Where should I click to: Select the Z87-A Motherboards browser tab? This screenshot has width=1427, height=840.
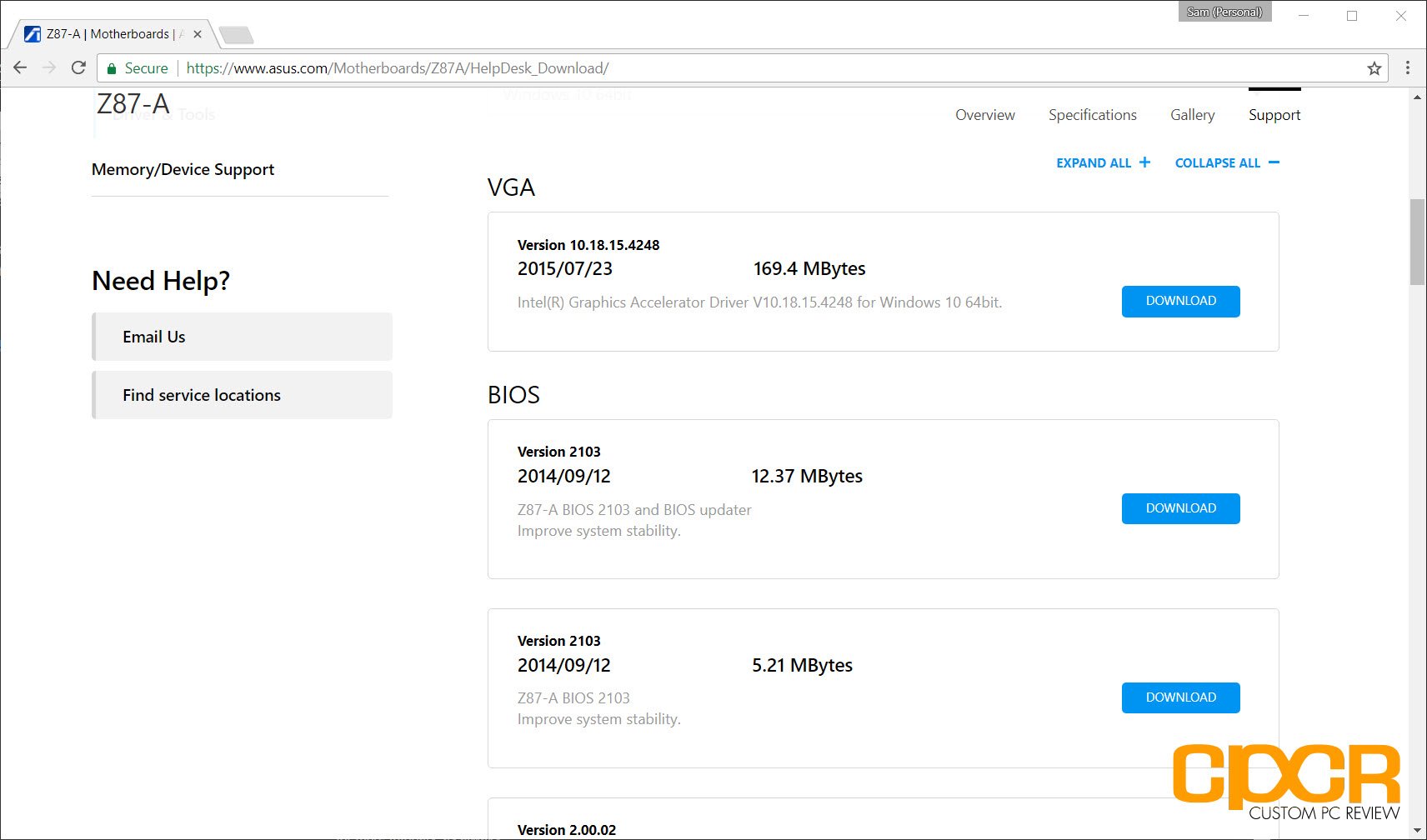point(113,34)
